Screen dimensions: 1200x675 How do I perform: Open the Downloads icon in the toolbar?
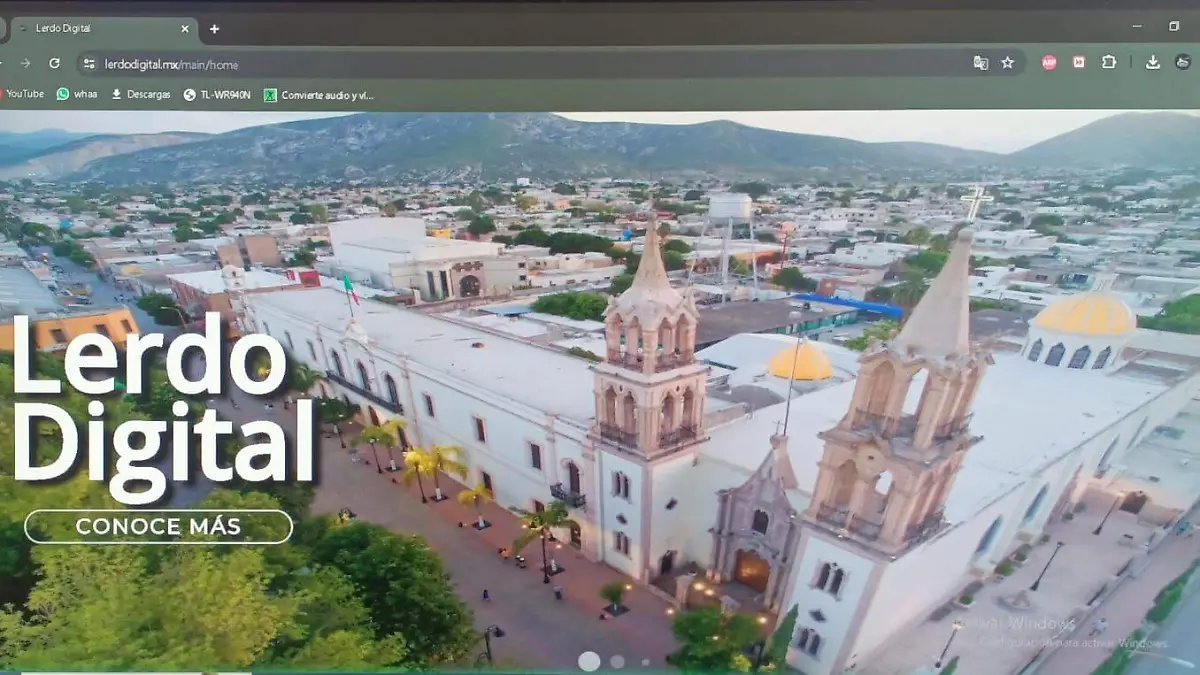pyautogui.click(x=1153, y=63)
